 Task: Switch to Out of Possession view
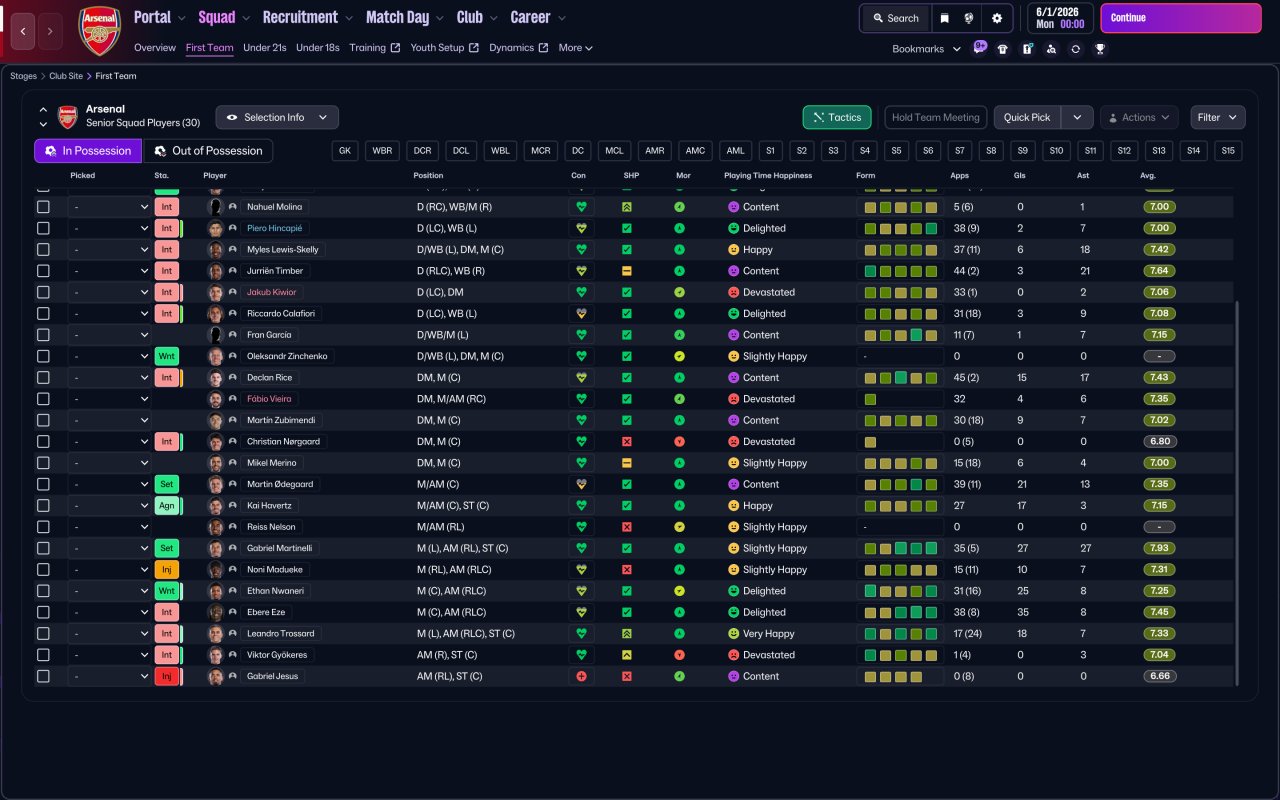coord(208,151)
